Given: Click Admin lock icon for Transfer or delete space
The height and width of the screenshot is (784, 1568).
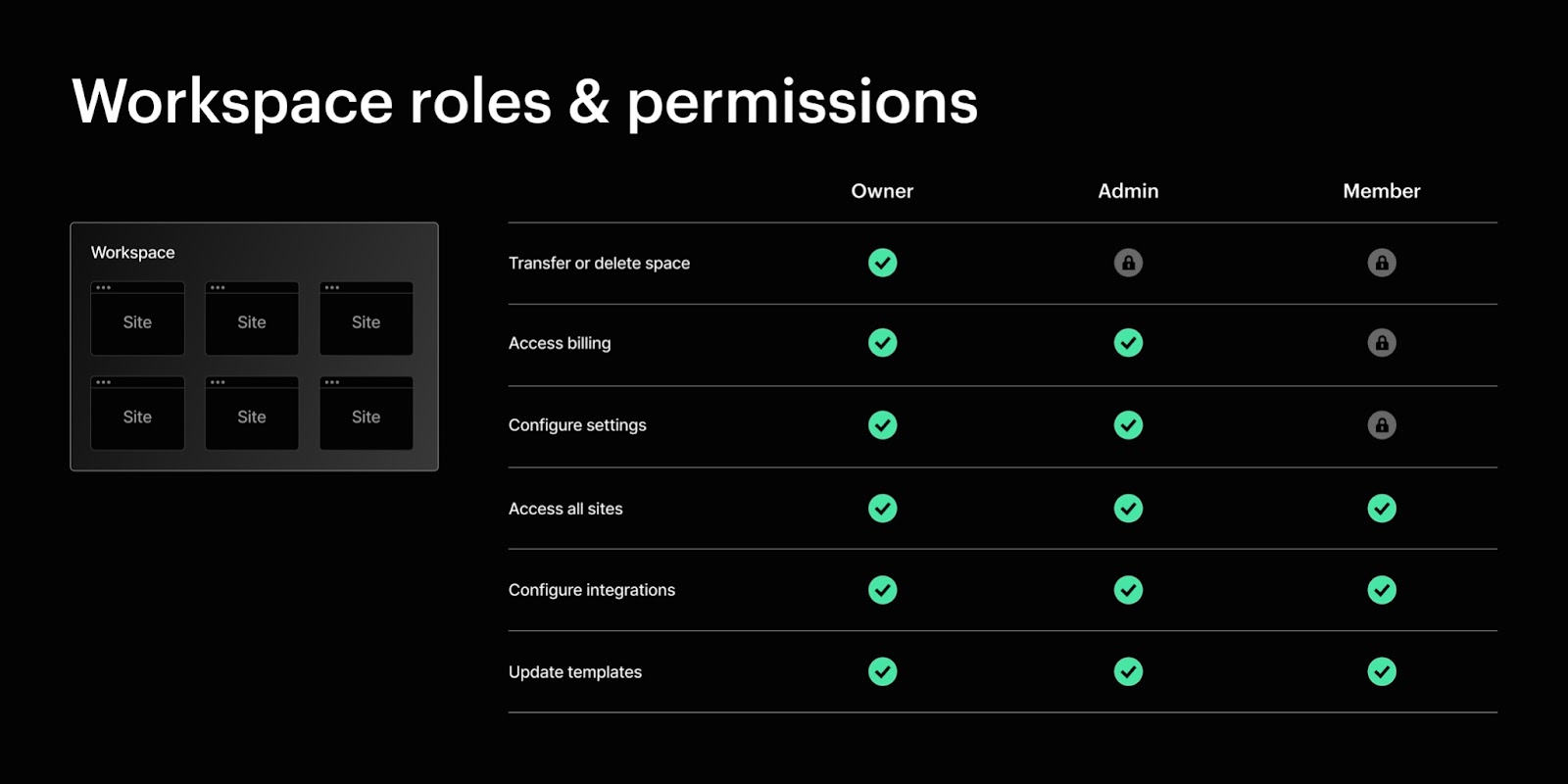Looking at the screenshot, I should point(1128,263).
